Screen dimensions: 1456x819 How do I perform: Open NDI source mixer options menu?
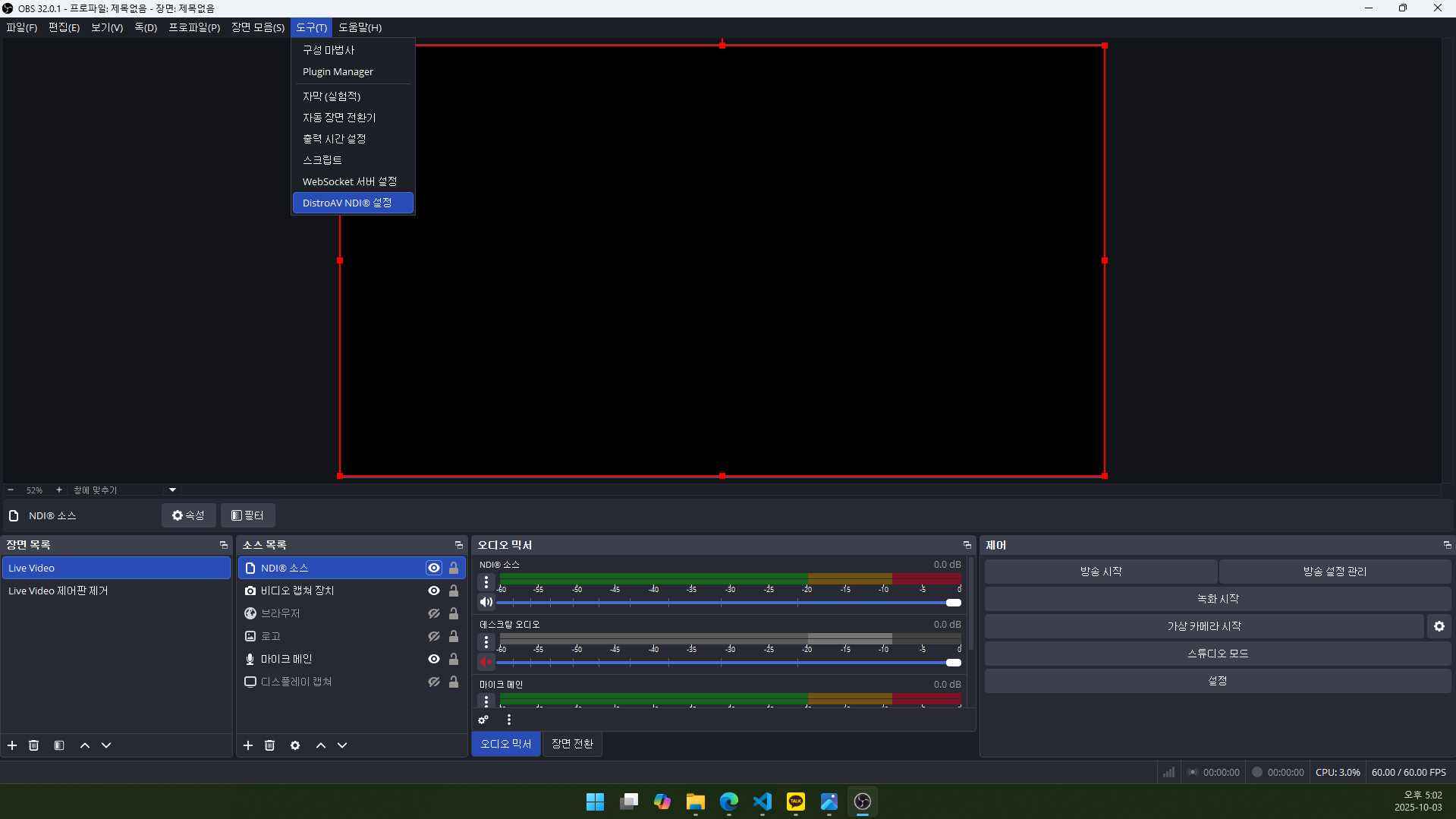[x=486, y=582]
